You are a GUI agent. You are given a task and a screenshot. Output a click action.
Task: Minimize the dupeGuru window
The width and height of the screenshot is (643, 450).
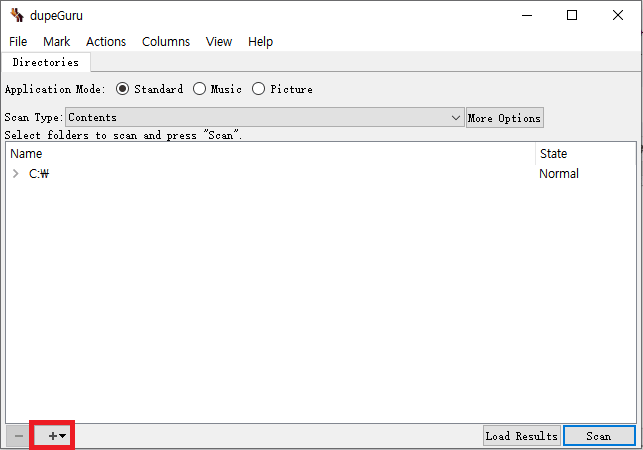point(527,15)
